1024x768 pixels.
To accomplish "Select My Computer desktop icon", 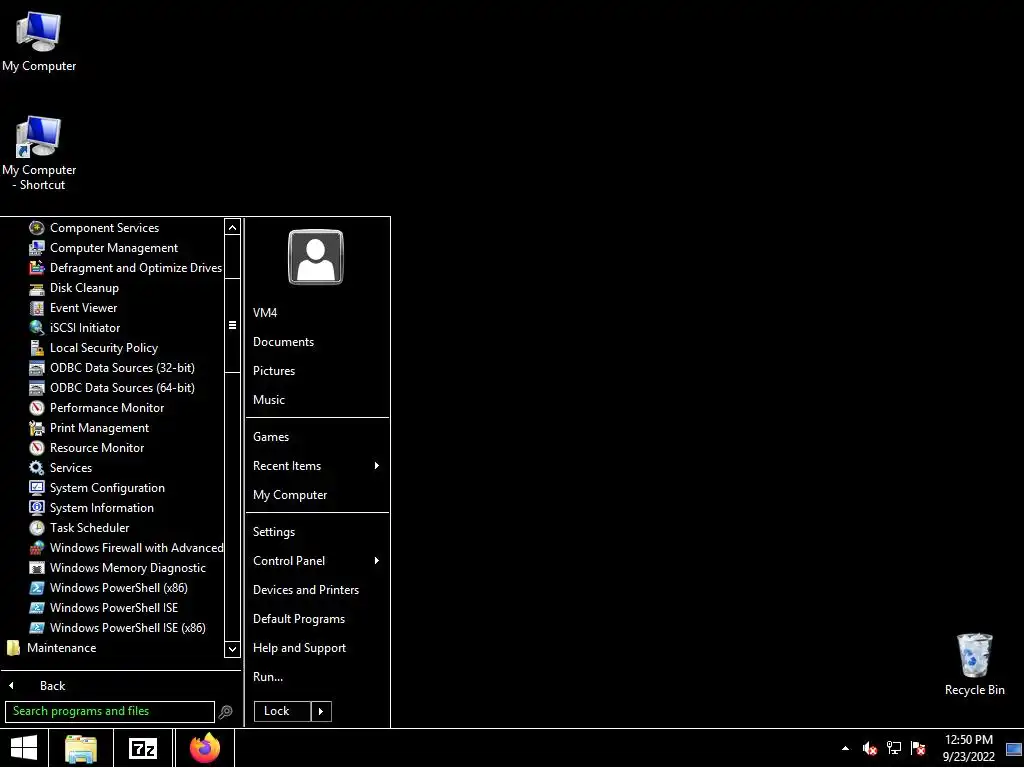I will coord(39,42).
